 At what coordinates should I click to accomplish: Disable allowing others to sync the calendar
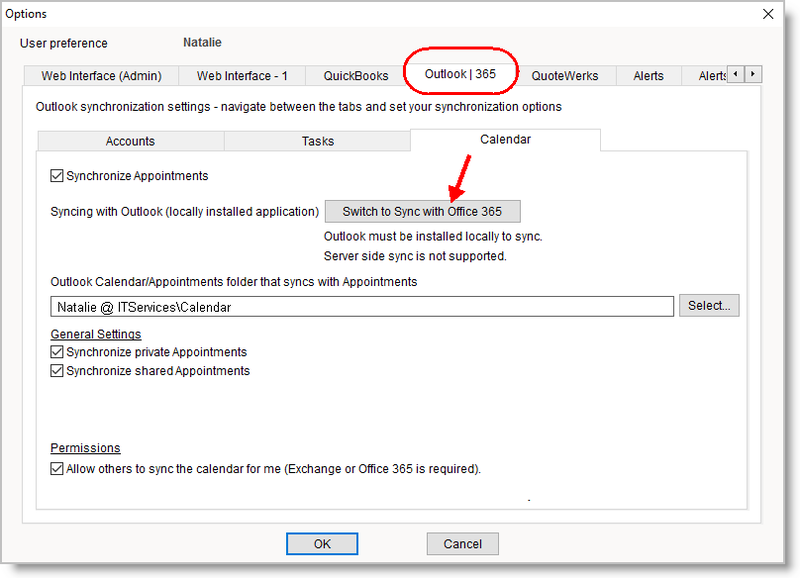(x=57, y=469)
